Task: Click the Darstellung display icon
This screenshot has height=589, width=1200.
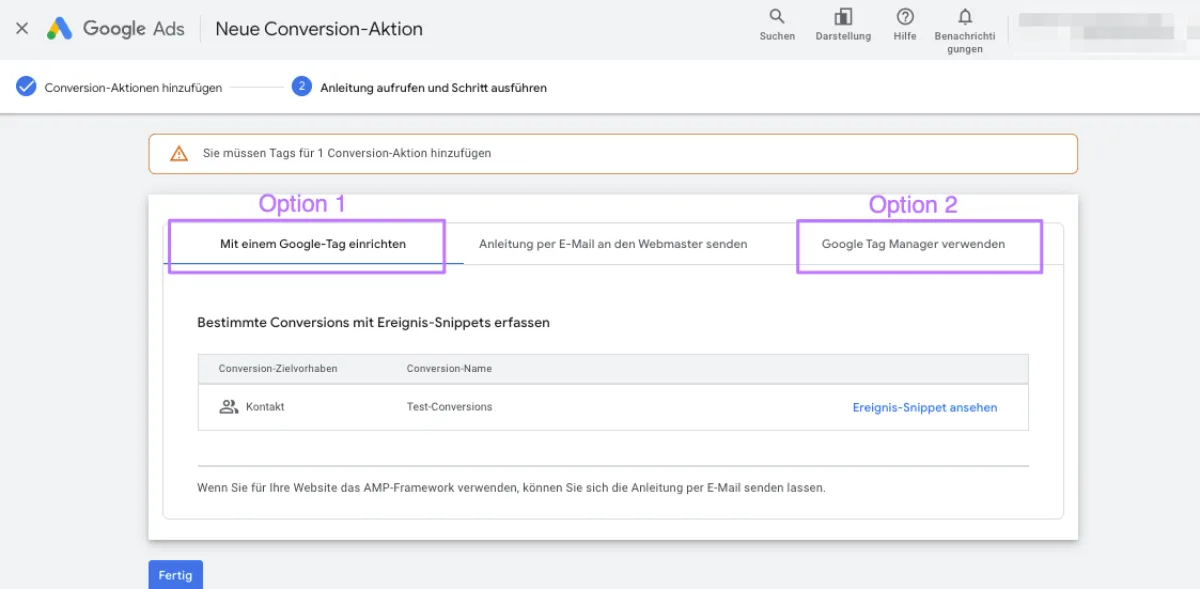Action: coord(843,20)
